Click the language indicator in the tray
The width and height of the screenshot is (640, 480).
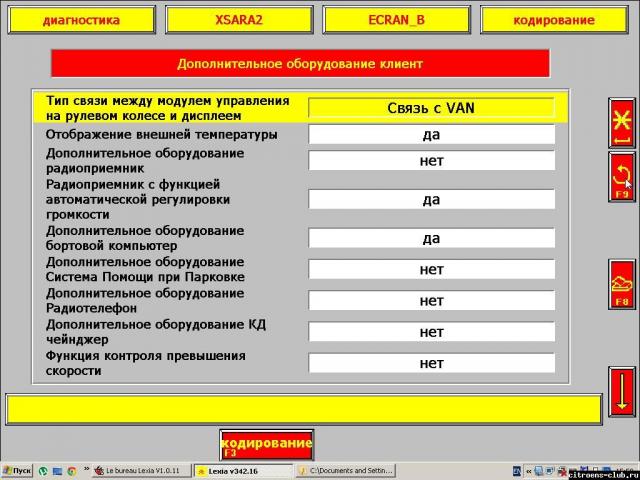pos(517,471)
